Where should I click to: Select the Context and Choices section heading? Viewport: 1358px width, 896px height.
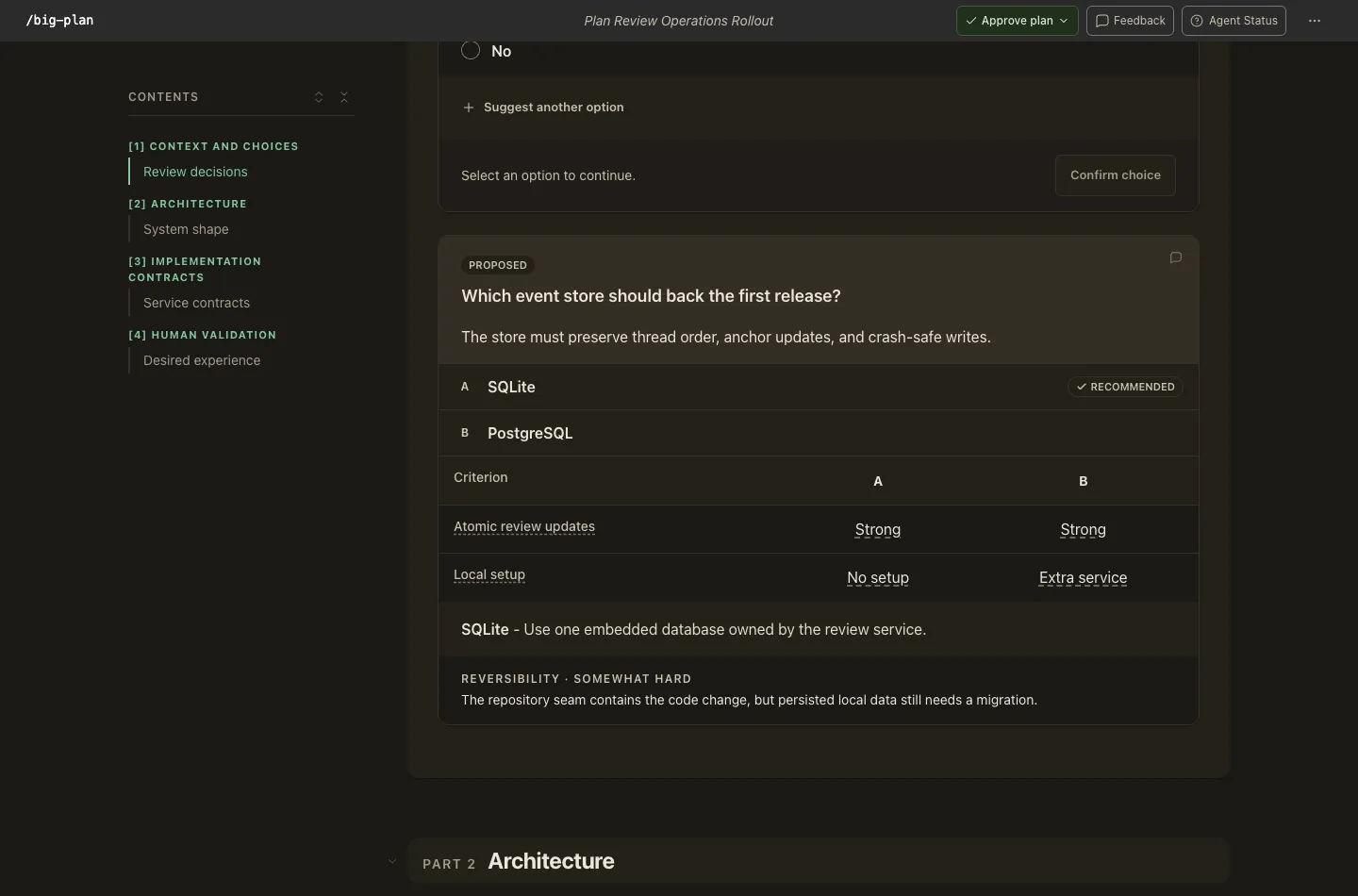213,146
